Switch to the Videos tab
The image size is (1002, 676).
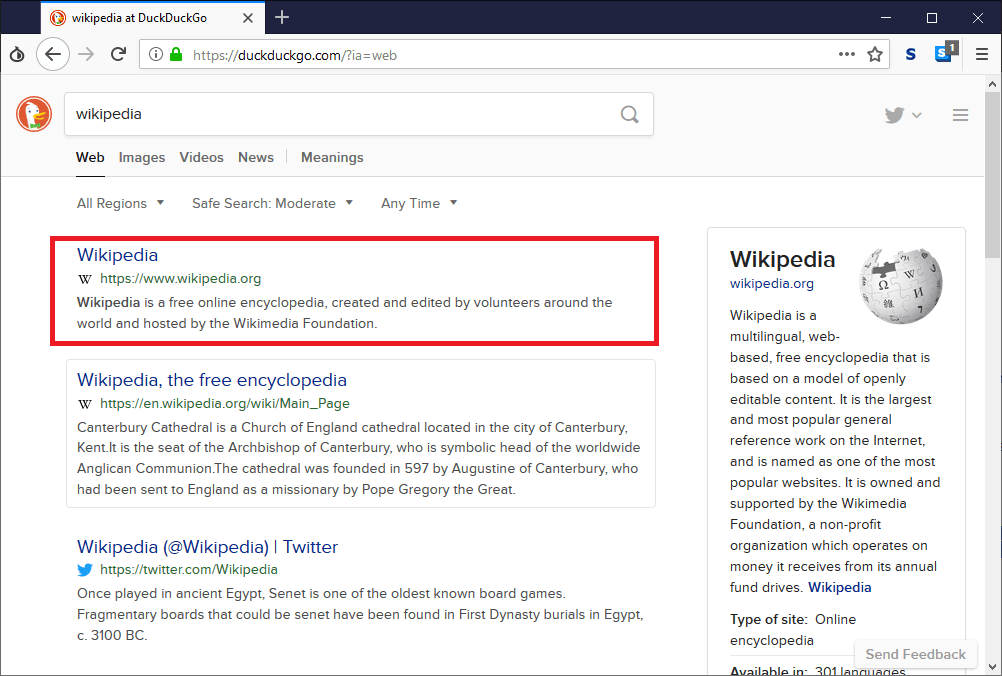click(x=201, y=157)
